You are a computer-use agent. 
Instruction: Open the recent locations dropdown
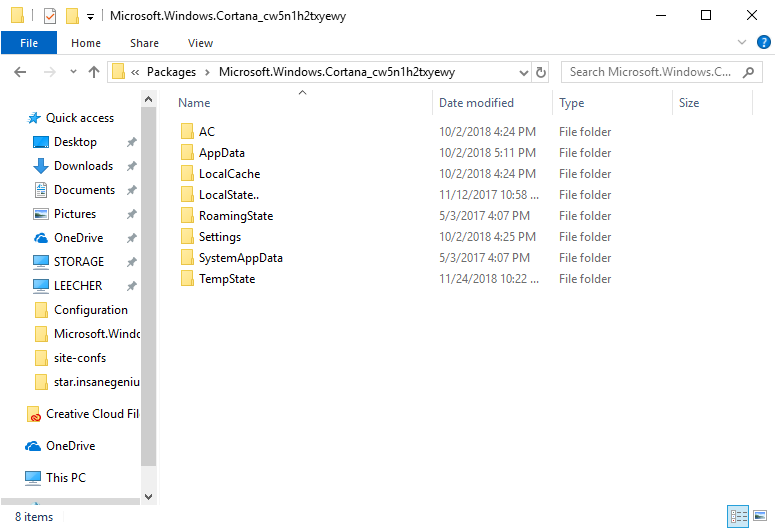[73, 72]
